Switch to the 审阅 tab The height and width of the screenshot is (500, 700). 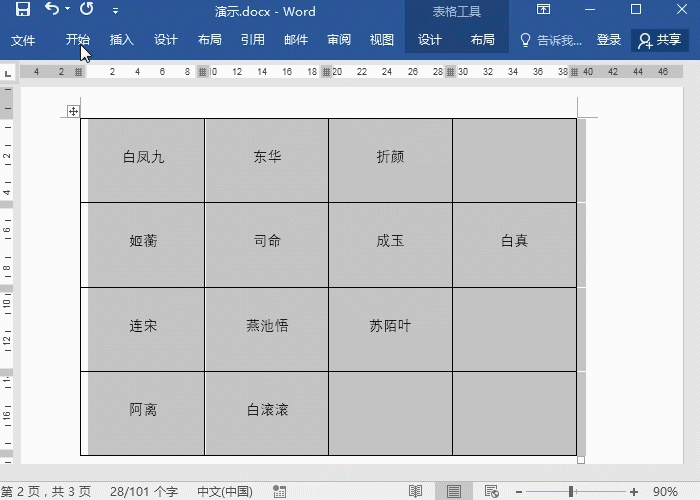click(339, 40)
